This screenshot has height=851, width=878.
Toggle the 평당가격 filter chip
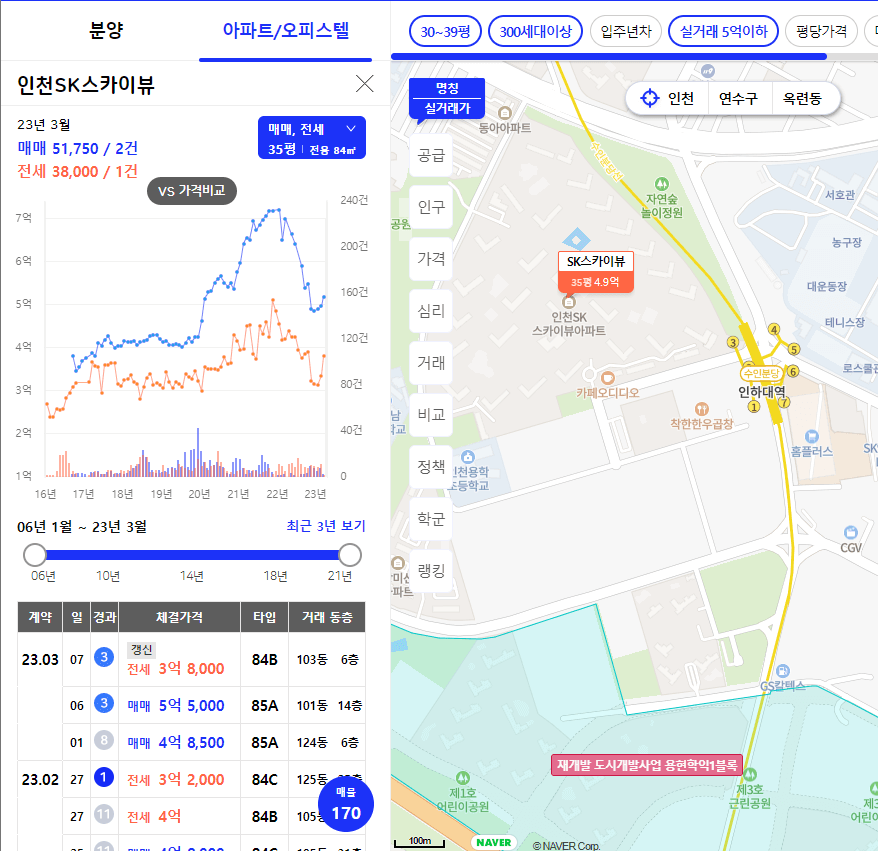821,31
